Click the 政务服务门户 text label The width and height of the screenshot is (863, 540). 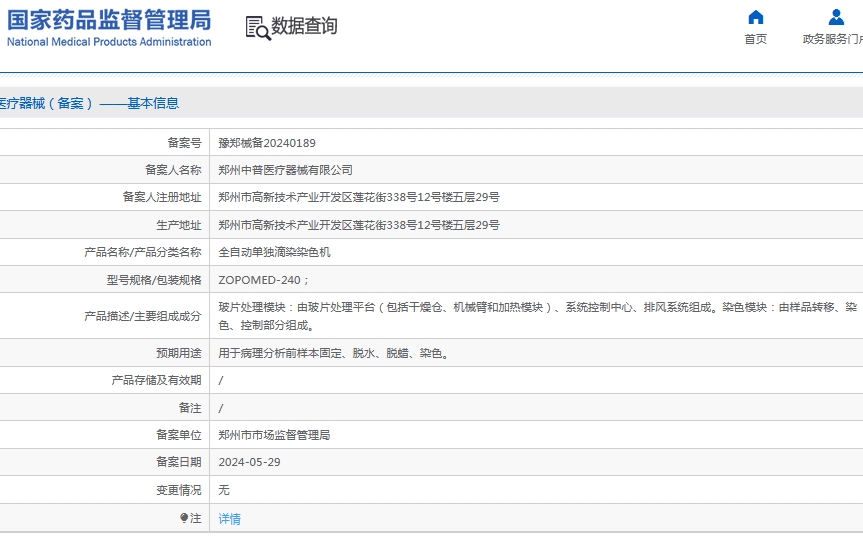(832, 39)
